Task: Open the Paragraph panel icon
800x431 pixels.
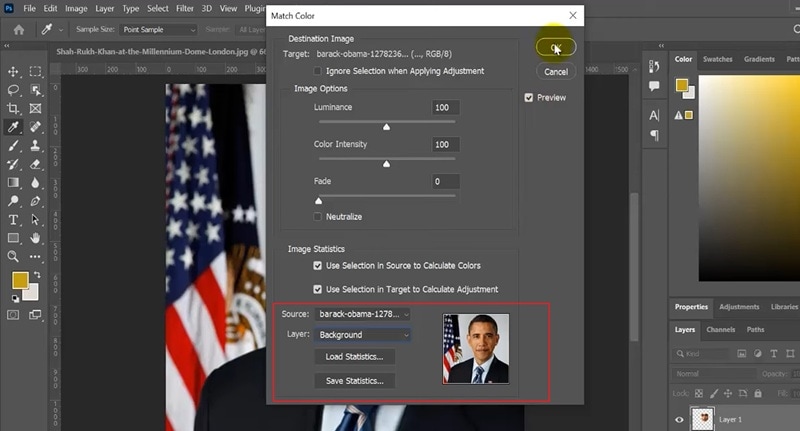Action: coord(654,135)
